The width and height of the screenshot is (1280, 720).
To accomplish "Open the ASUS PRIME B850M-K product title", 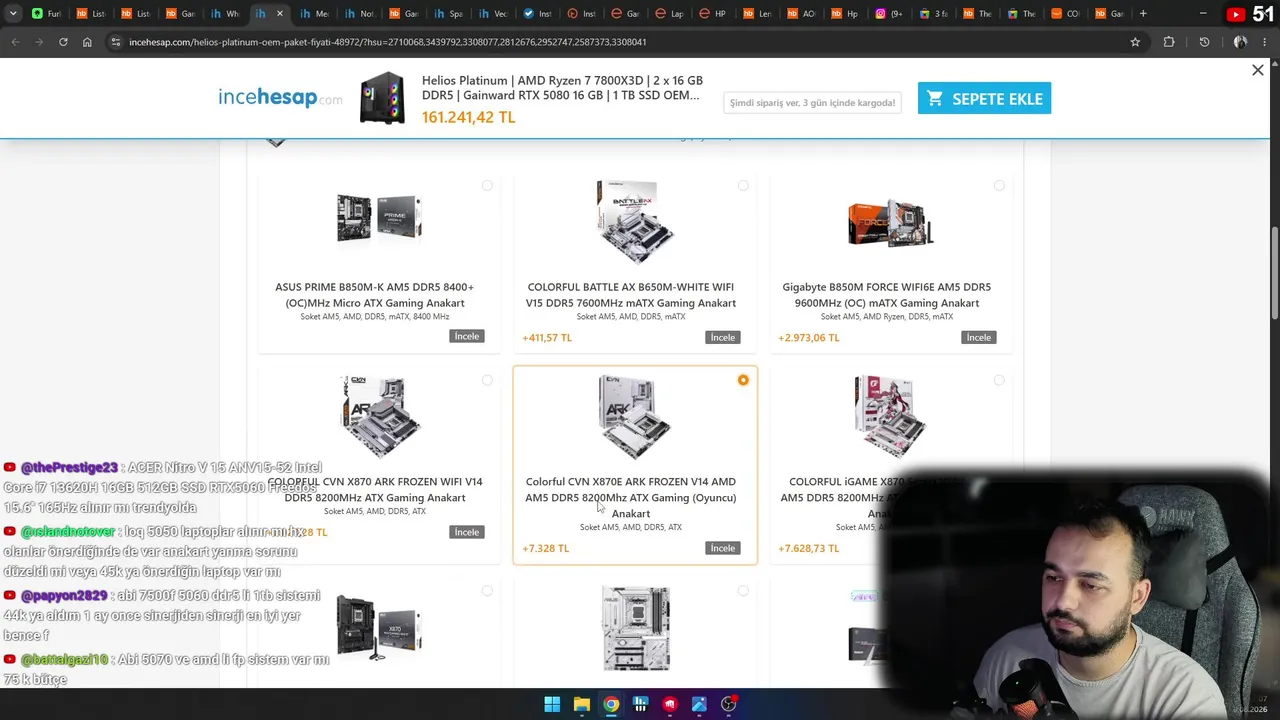I will click(x=375, y=295).
